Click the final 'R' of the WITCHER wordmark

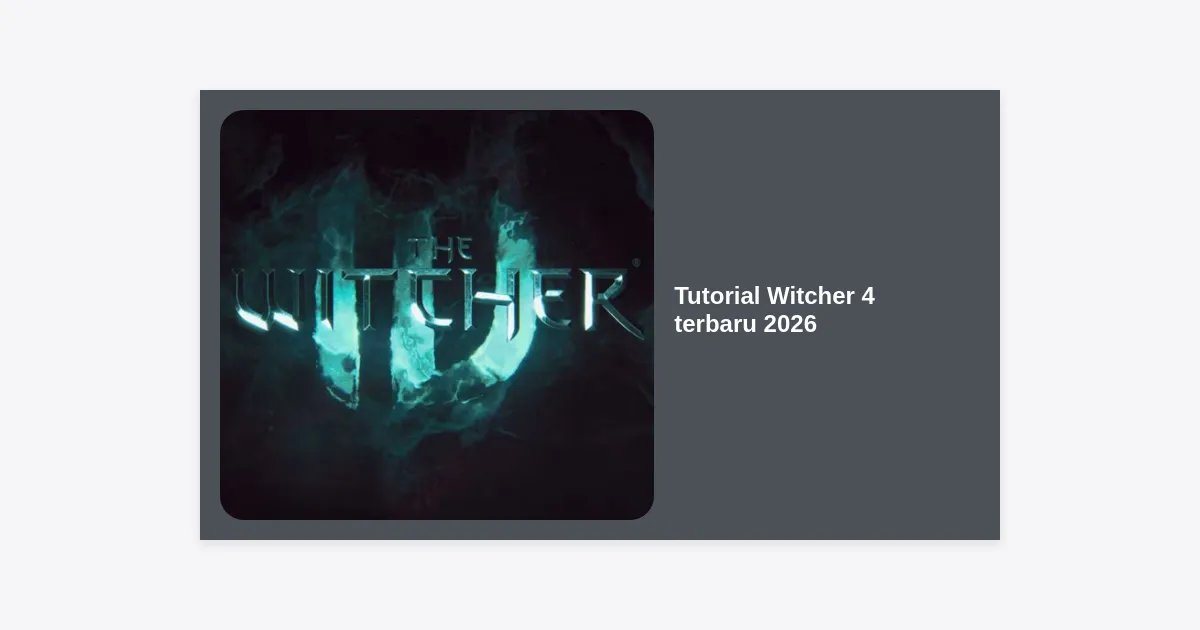pyautogui.click(x=612, y=303)
